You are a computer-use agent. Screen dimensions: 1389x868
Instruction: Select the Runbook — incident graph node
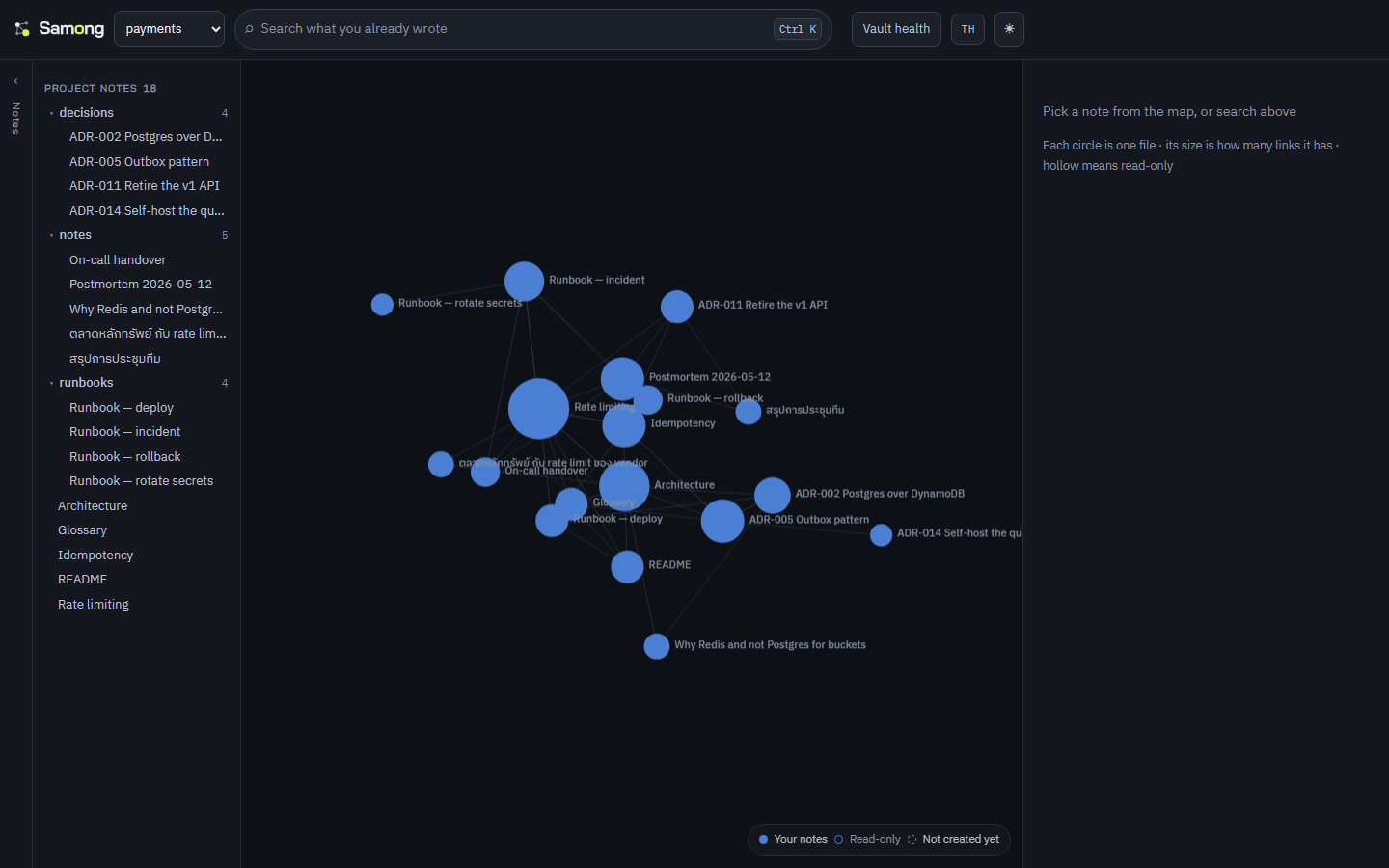(x=525, y=282)
